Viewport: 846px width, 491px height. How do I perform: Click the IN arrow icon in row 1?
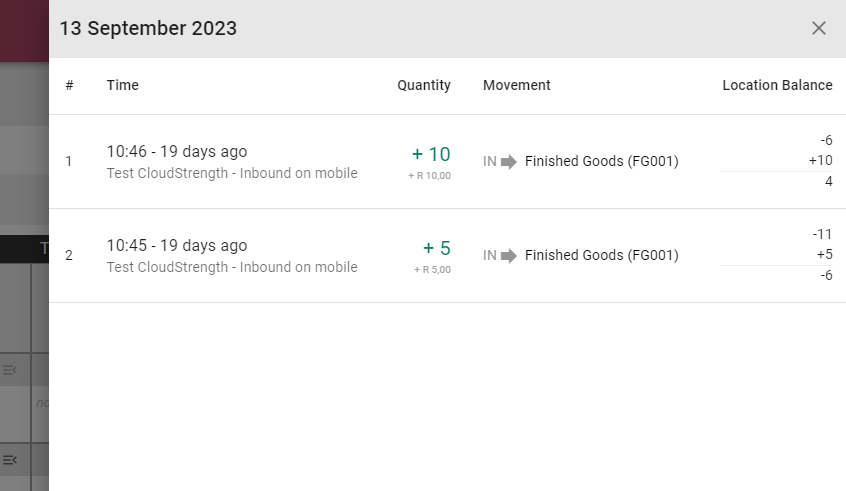[509, 161]
